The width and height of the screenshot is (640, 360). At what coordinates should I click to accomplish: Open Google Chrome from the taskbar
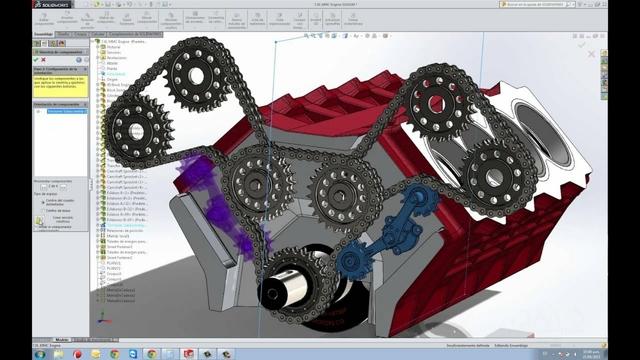click(115, 354)
